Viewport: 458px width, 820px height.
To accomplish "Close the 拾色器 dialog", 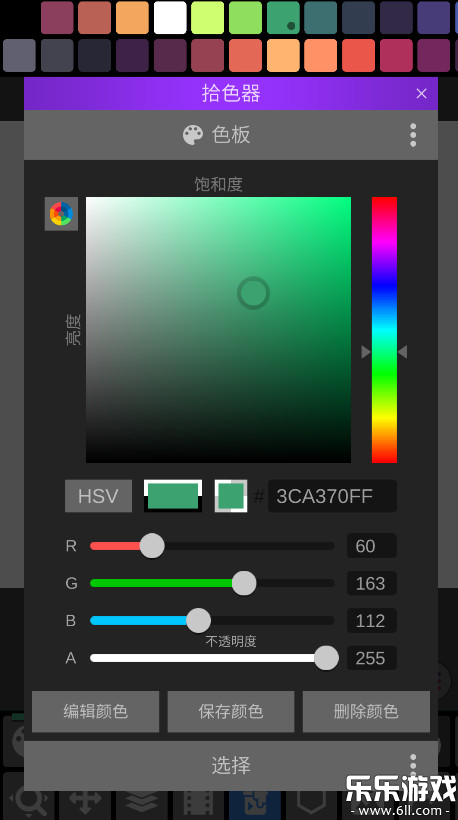I will tap(421, 94).
